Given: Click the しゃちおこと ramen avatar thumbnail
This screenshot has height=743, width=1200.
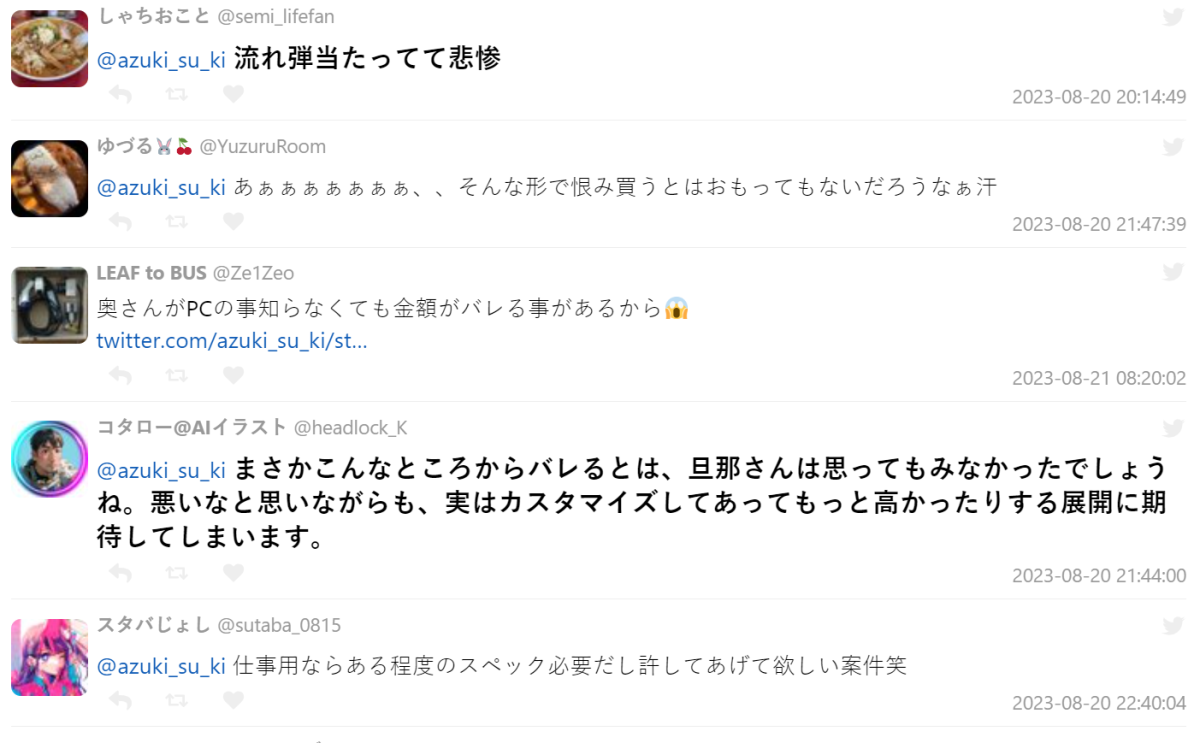Looking at the screenshot, I should click(x=49, y=49).
